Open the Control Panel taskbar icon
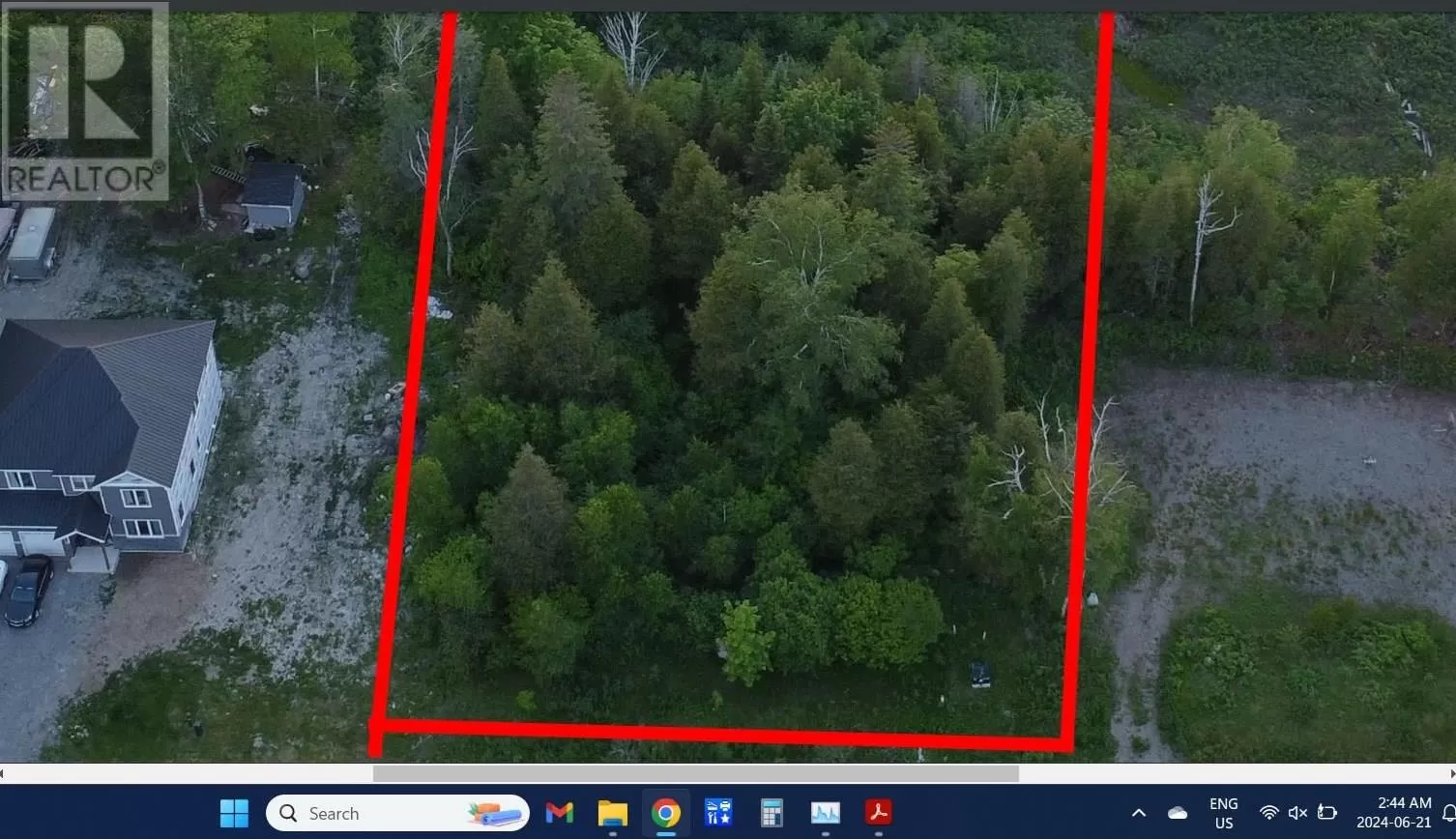Screen dimensions: 1456x839 (x=718, y=813)
